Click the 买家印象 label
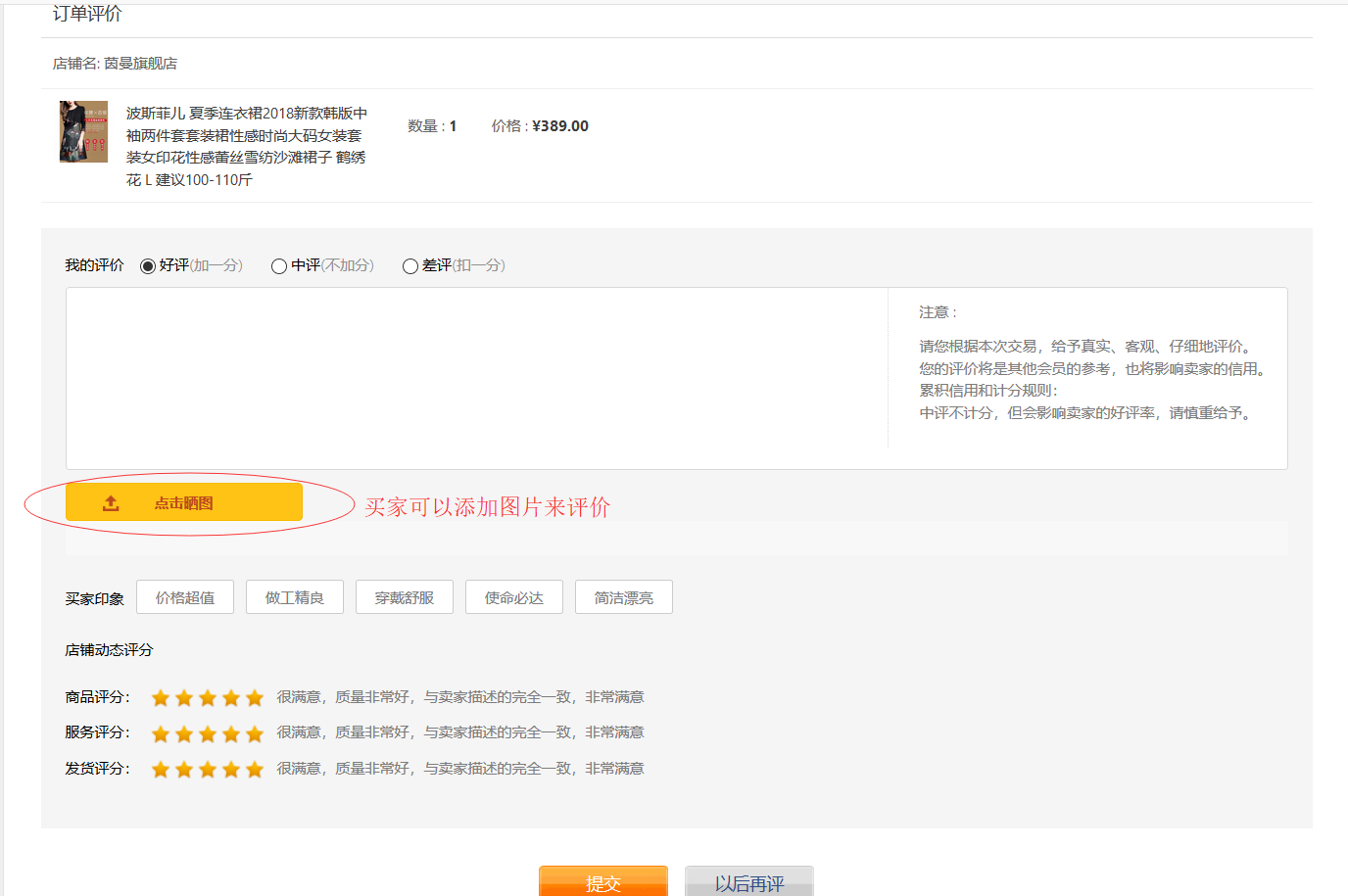 pos(94,598)
